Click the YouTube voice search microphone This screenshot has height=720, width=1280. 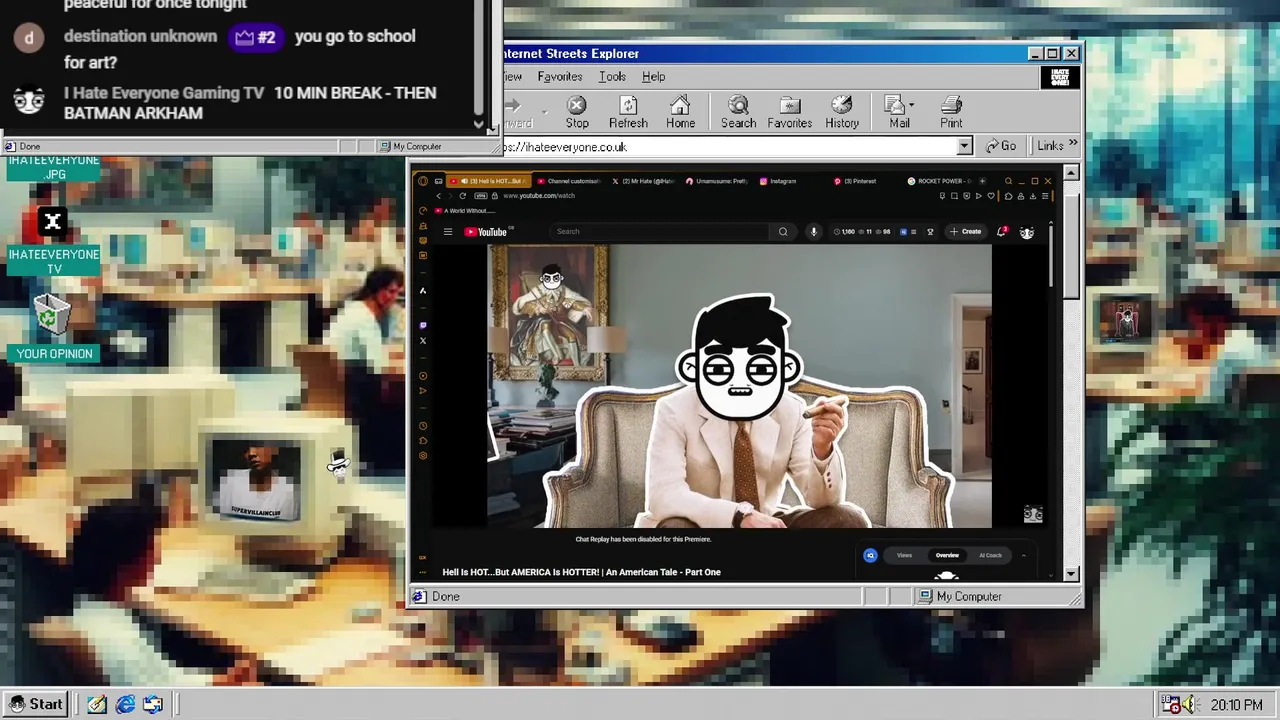point(814,232)
